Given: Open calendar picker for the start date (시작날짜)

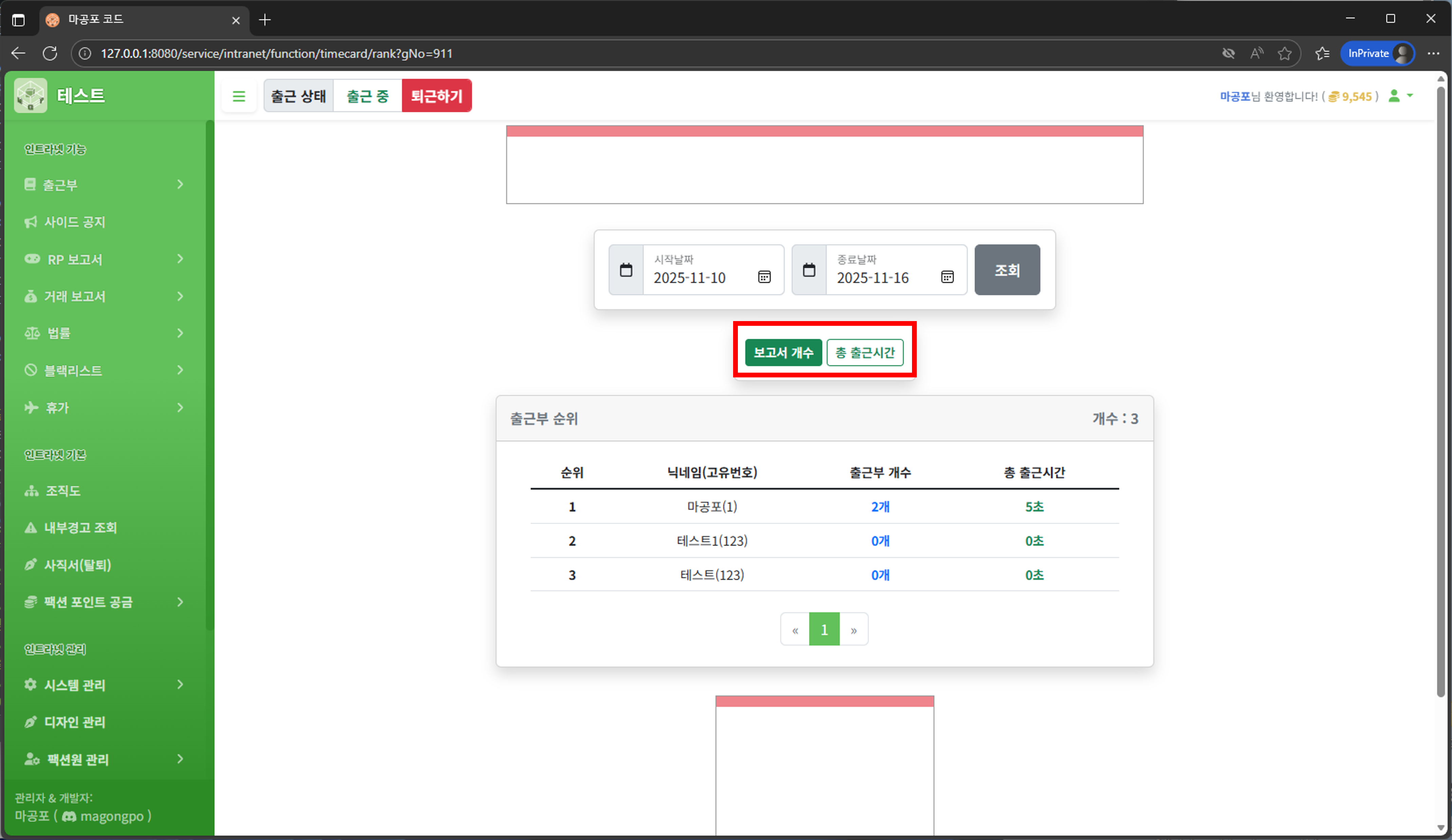Looking at the screenshot, I should pos(764,277).
